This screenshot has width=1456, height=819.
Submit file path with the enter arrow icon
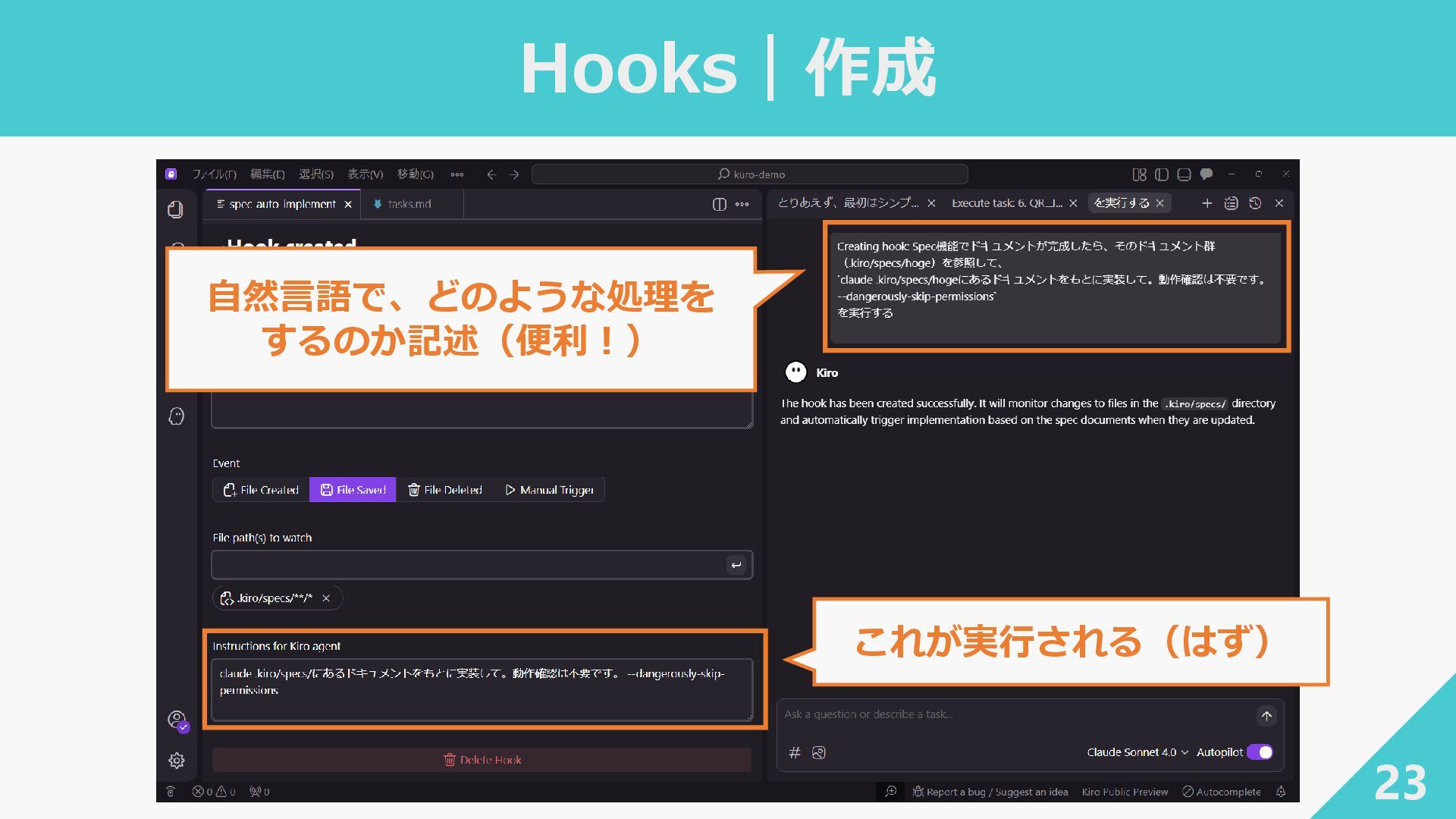point(736,565)
